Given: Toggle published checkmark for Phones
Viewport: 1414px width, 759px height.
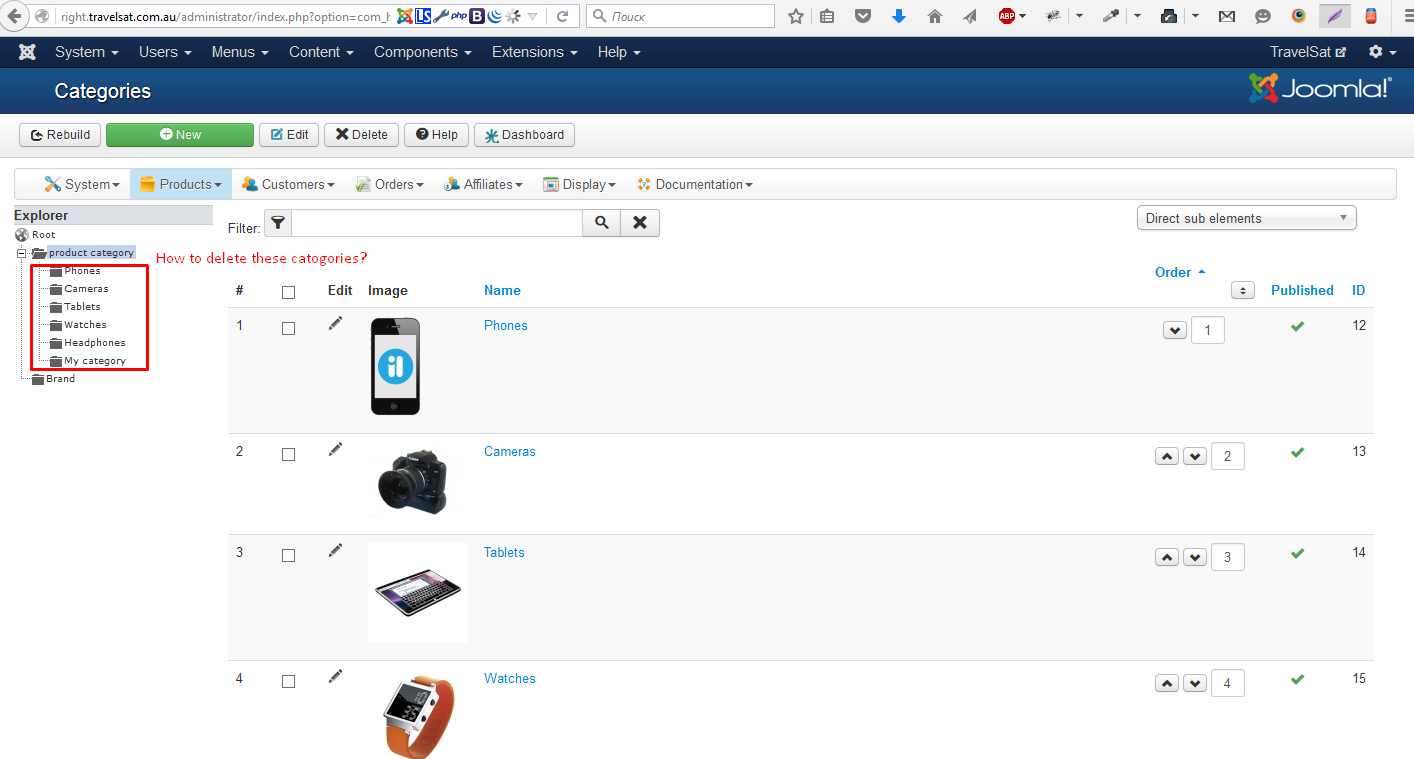Looking at the screenshot, I should point(1297,326).
